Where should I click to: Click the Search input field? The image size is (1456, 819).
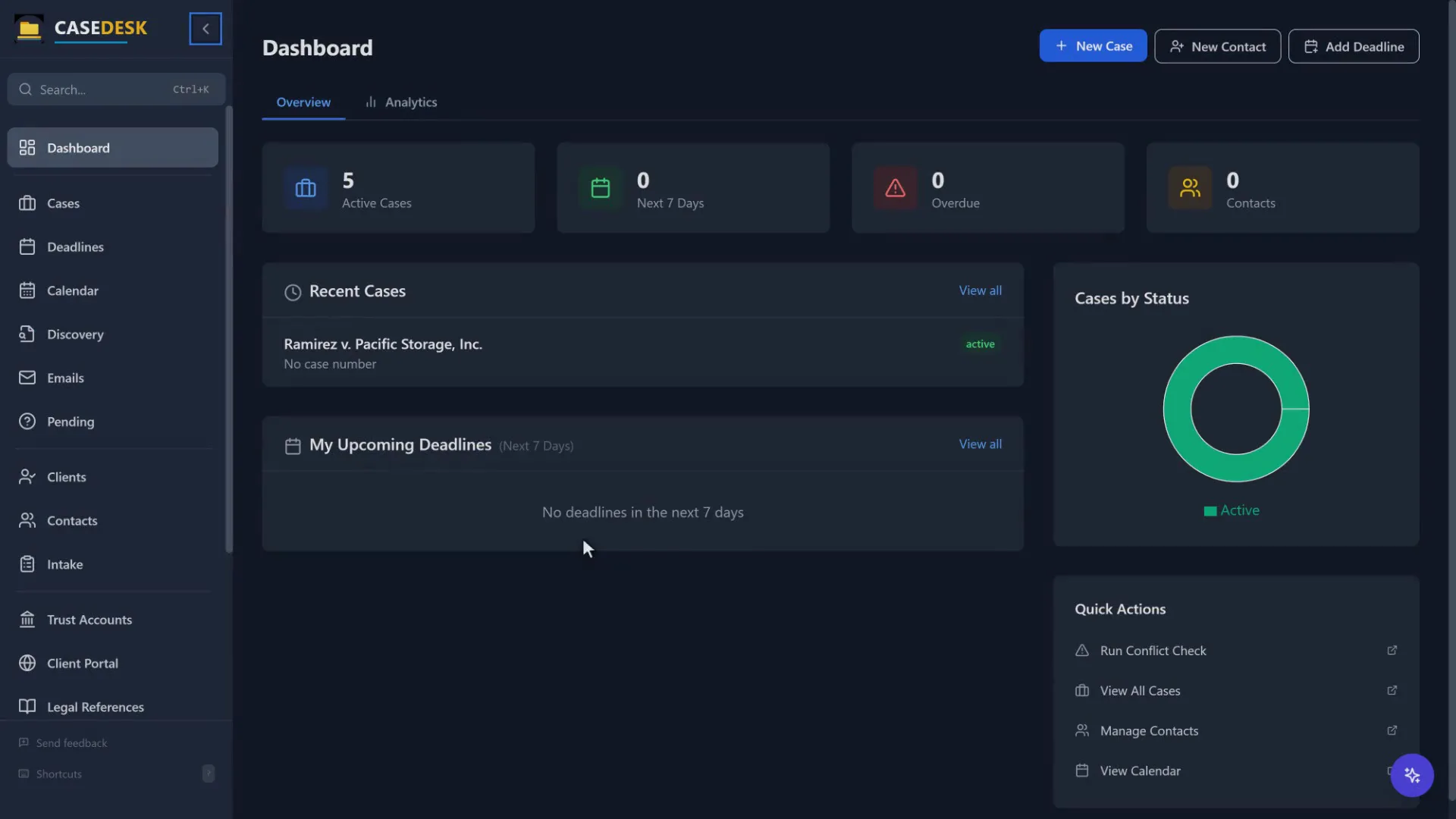pyautogui.click(x=116, y=89)
